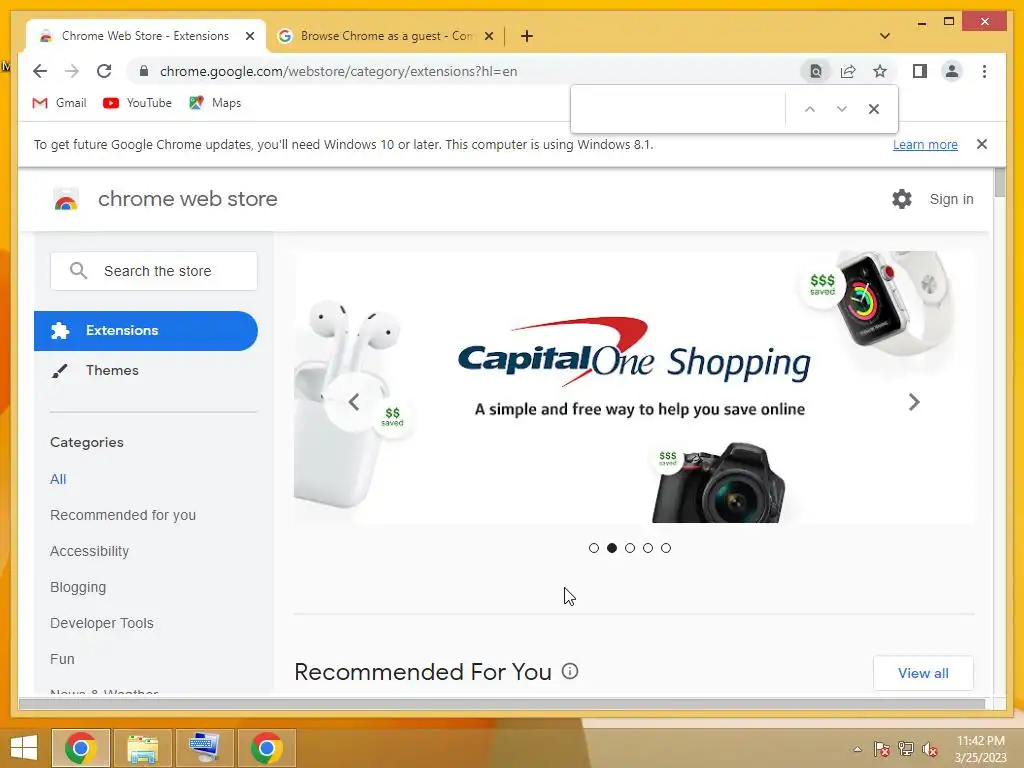Click the forward navigation arrow

tap(72, 71)
